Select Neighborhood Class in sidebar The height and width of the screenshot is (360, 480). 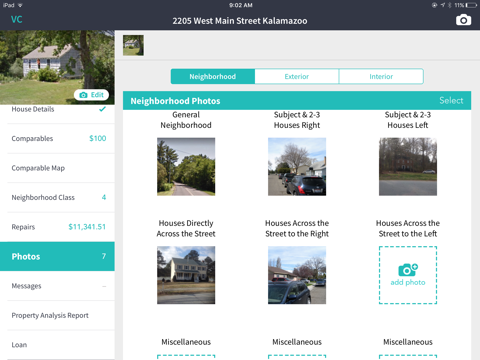(57, 197)
